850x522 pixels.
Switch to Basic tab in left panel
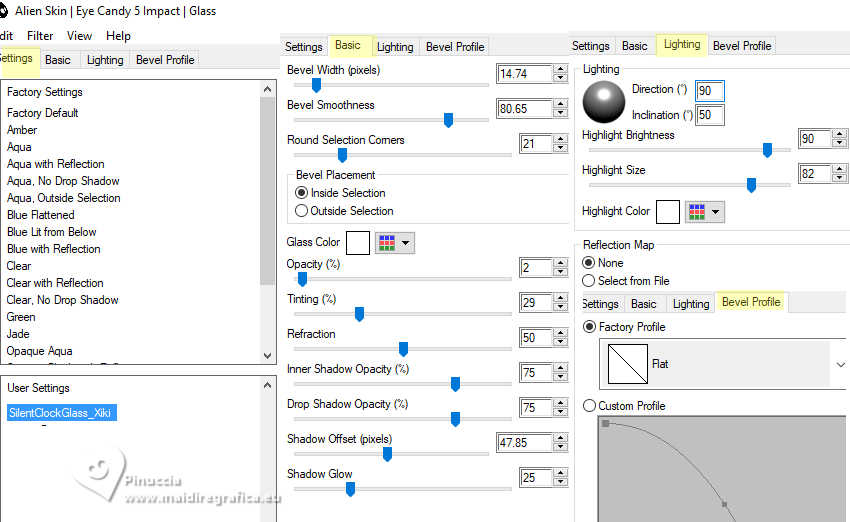pos(58,60)
